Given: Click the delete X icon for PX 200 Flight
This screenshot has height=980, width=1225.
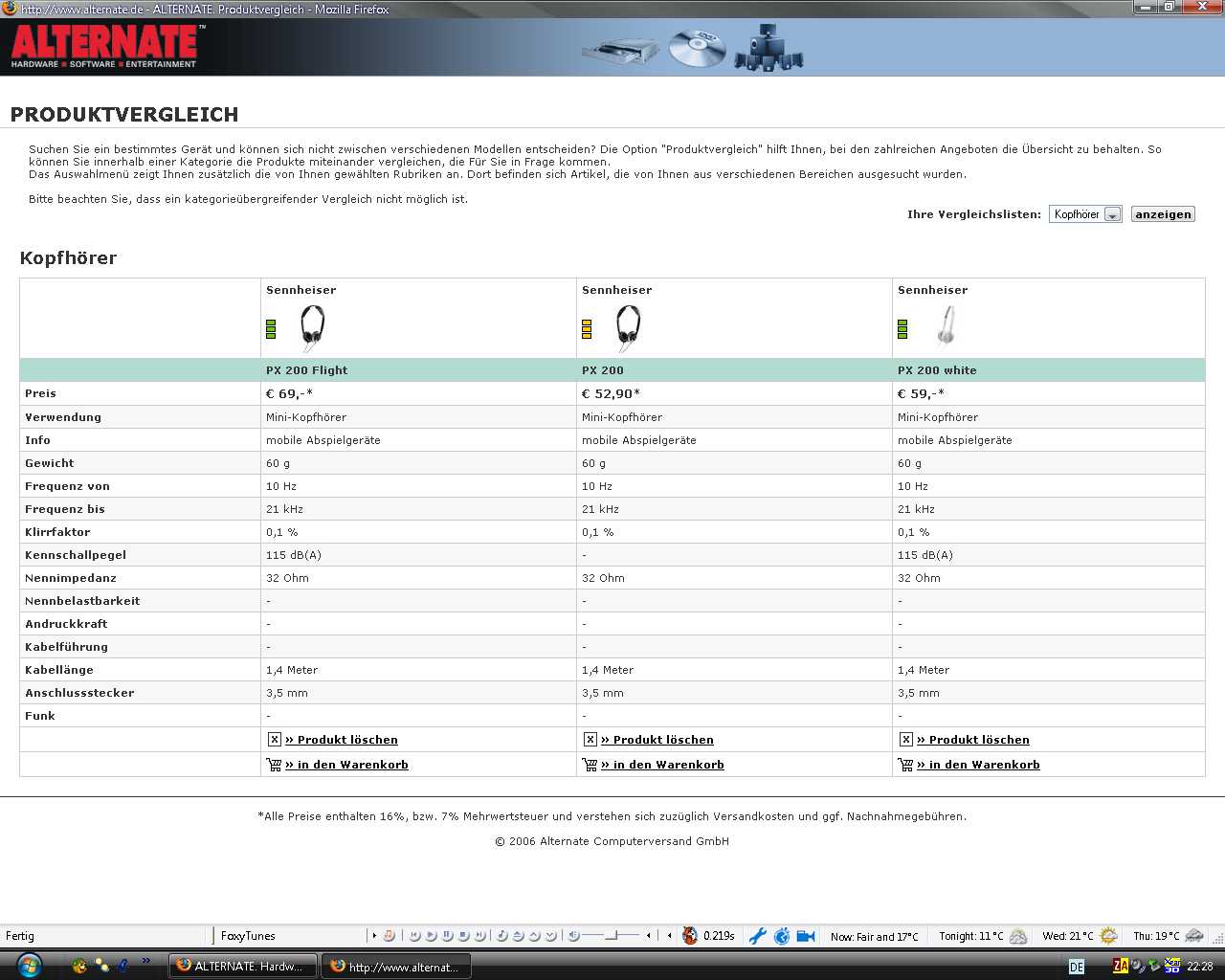Looking at the screenshot, I should [x=274, y=739].
